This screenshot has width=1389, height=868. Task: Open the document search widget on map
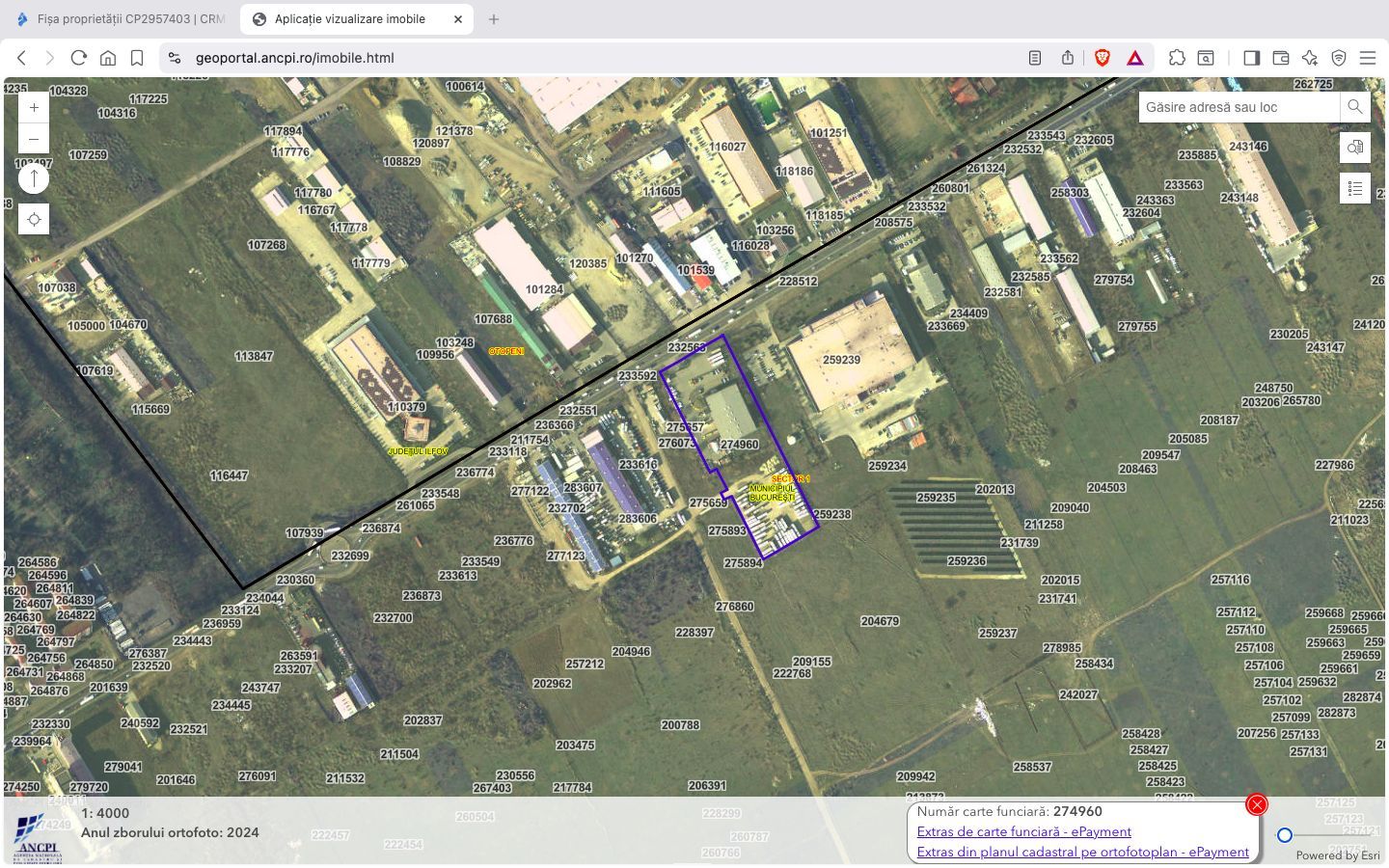coord(1355,148)
